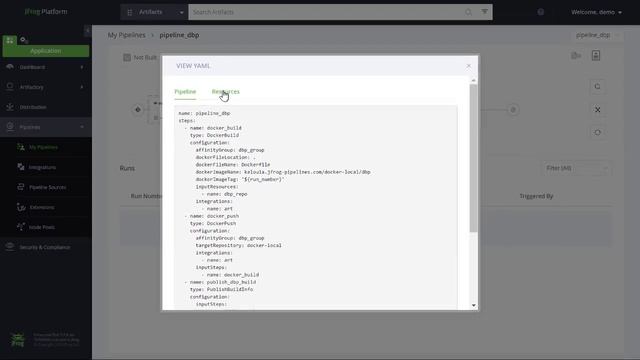Open Pipeline Sources in sidebar
Screen dimensions: 640x360
pos(47,187)
